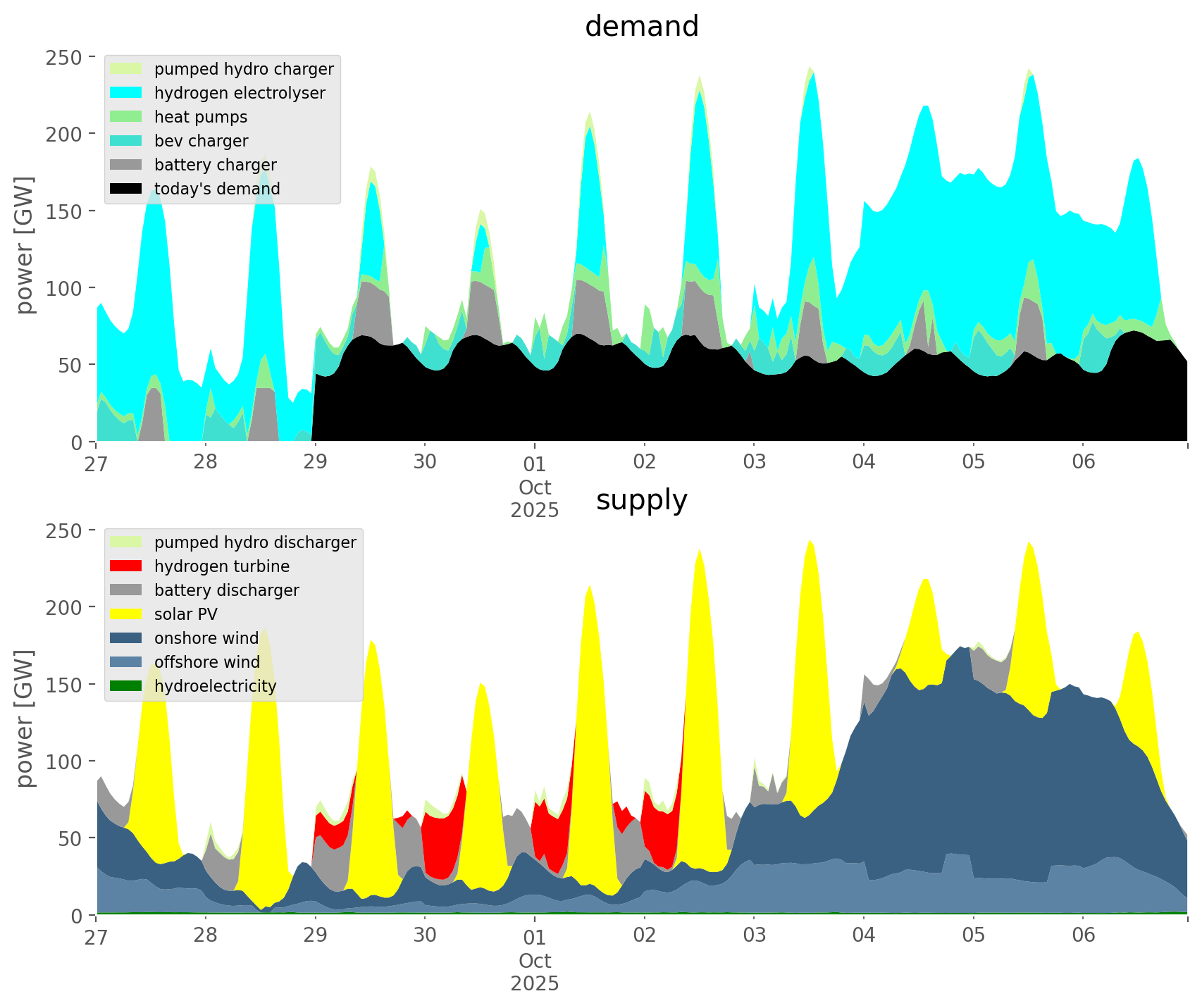Select the light green heat pumps swatch

coord(126,117)
